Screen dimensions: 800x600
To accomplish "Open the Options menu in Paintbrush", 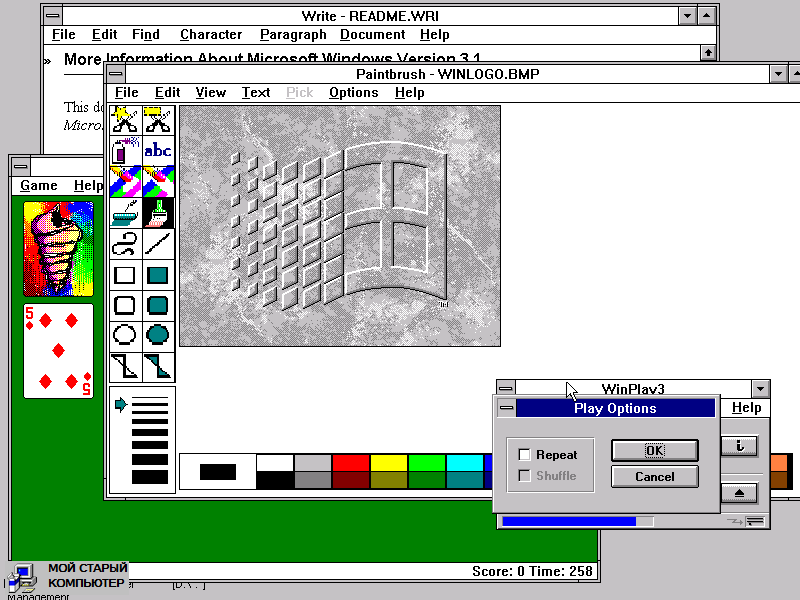I will [353, 92].
